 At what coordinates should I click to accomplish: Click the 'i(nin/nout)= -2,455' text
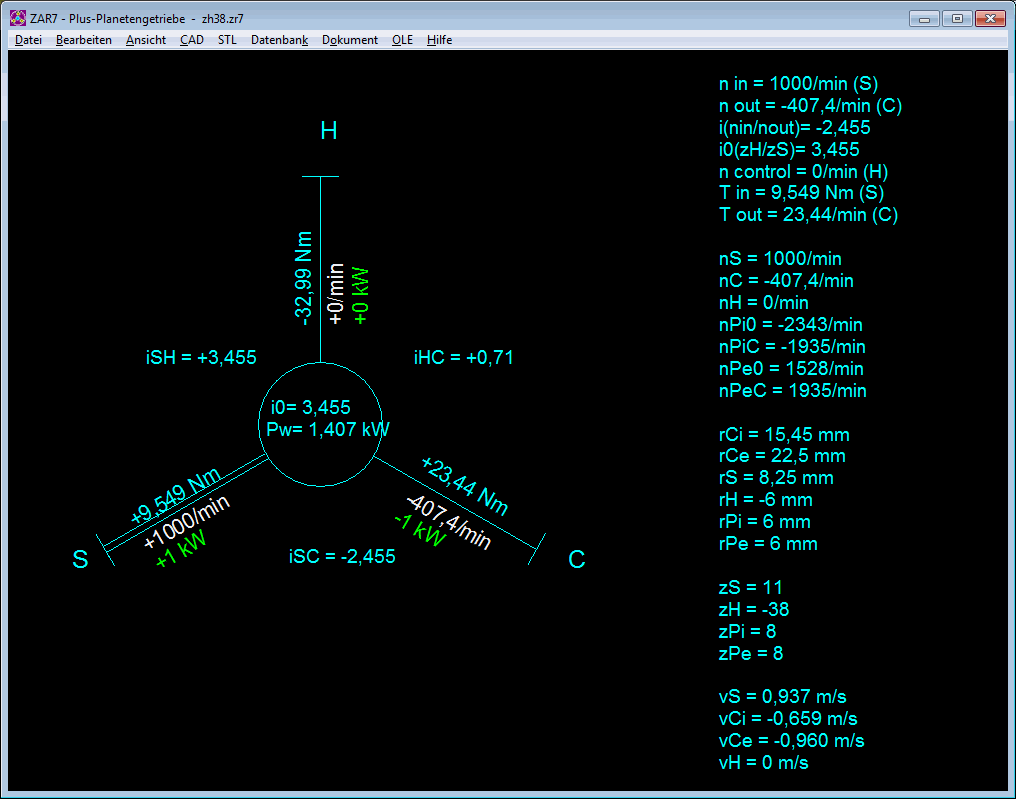pyautogui.click(x=794, y=128)
